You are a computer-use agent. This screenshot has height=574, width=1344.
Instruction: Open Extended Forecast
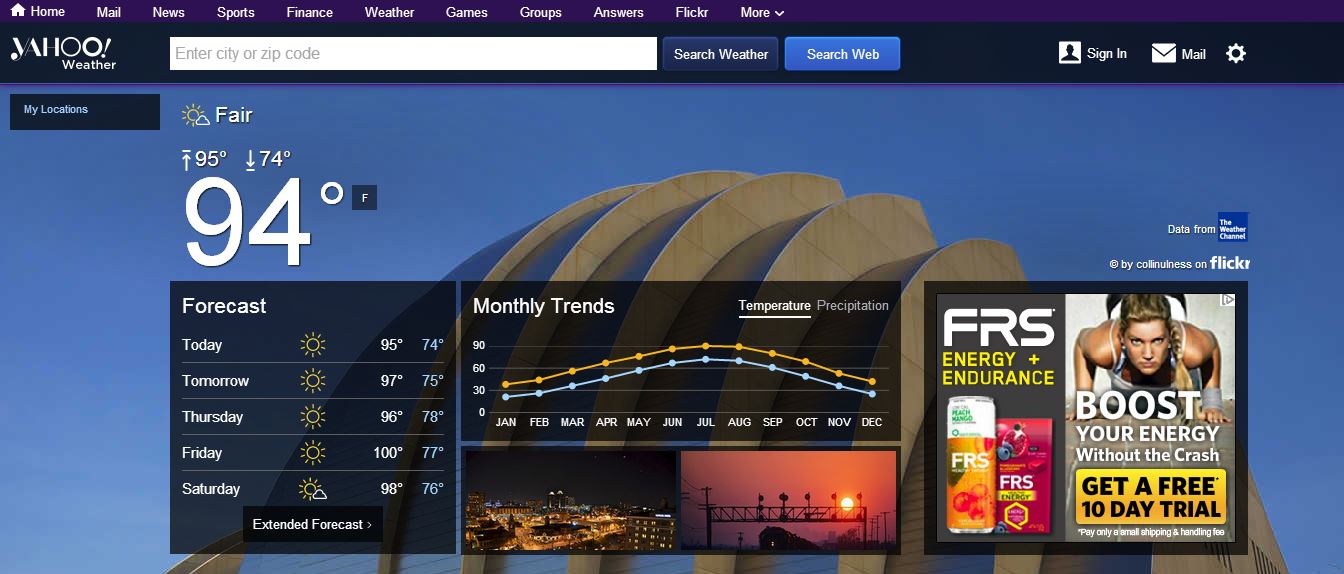(x=312, y=524)
